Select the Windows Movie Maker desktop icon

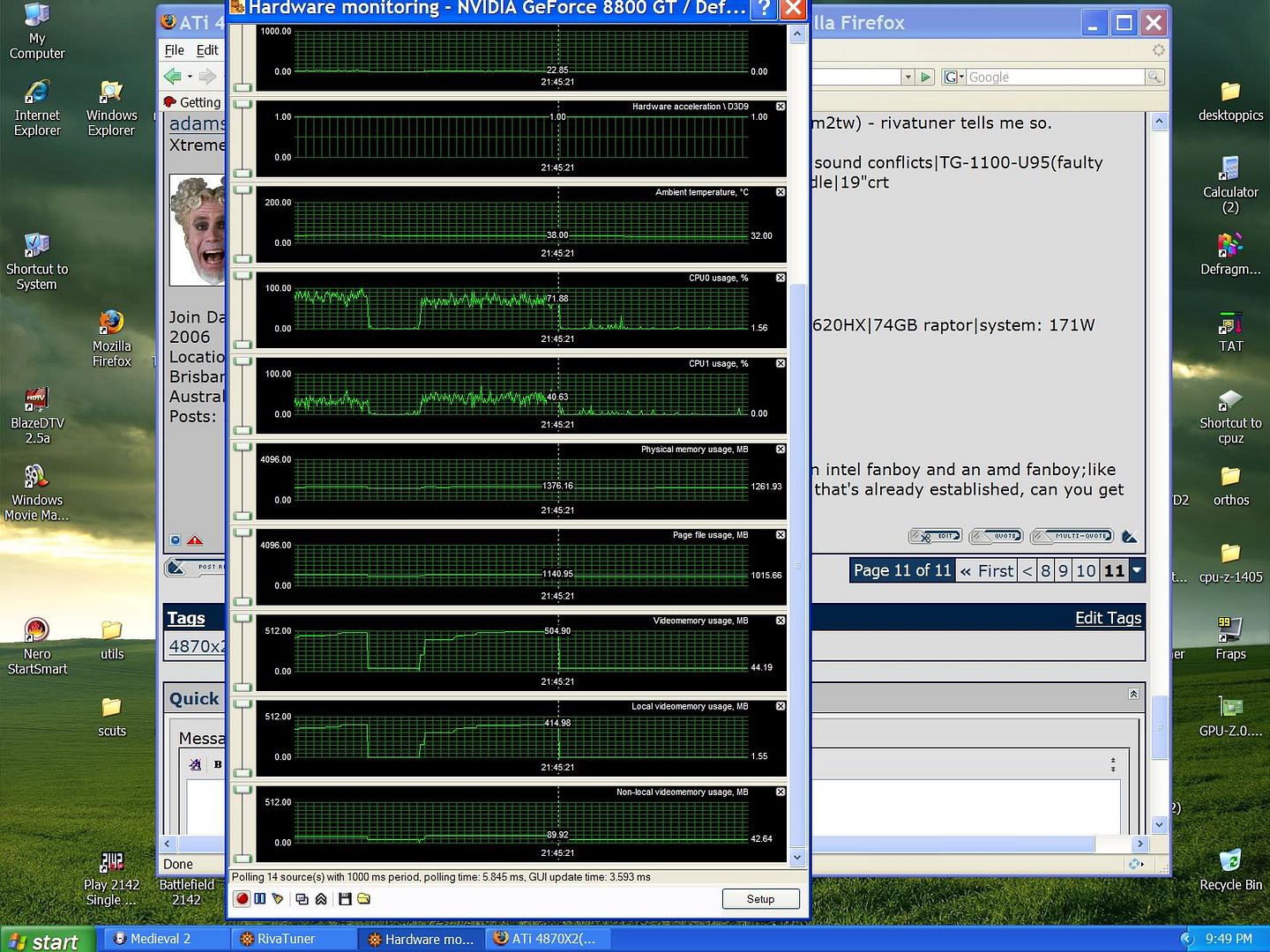coord(37,493)
